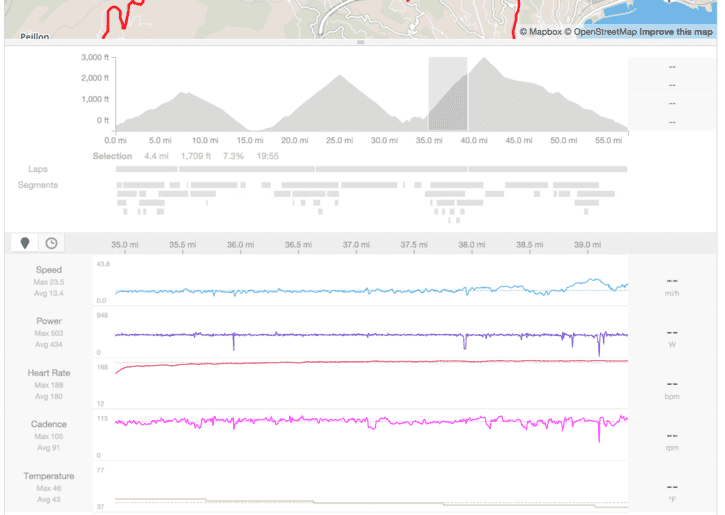Click the Power chart label
The width and height of the screenshot is (725, 515).
click(48, 322)
